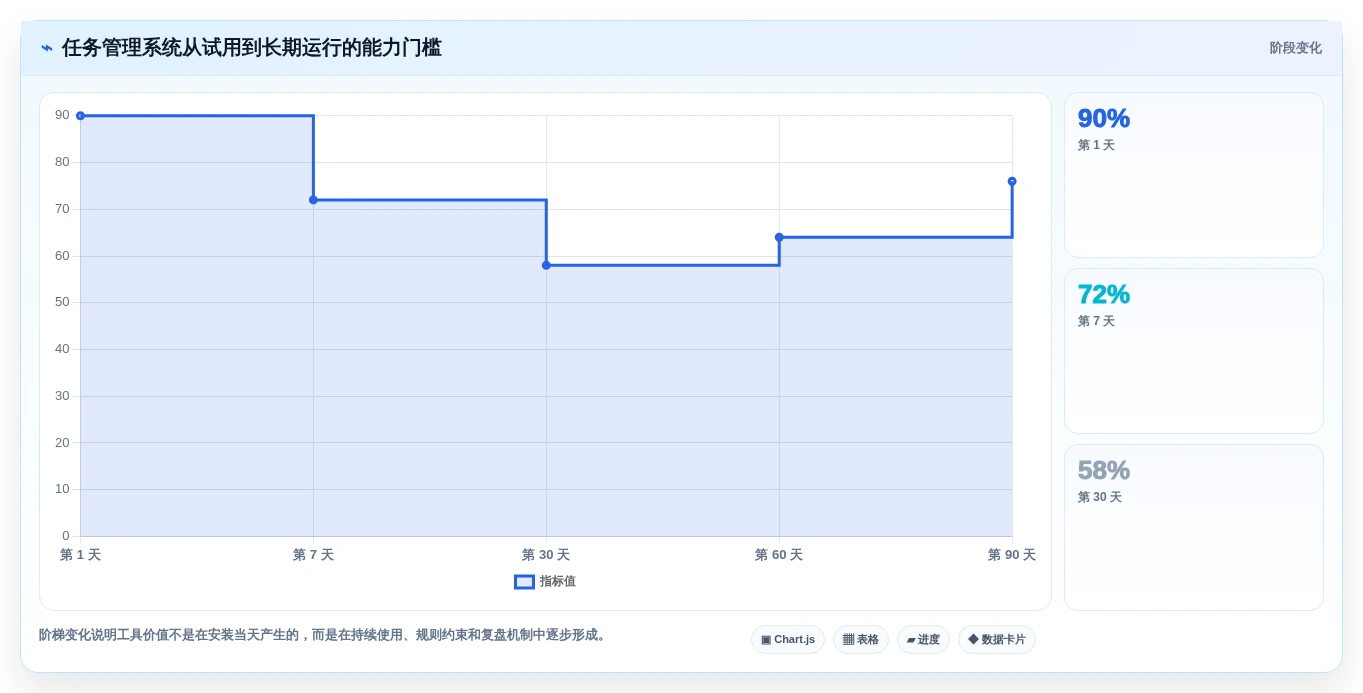This screenshot has height=693, width=1363.
Task: Select the 数据卡片 tag button
Action: [997, 640]
